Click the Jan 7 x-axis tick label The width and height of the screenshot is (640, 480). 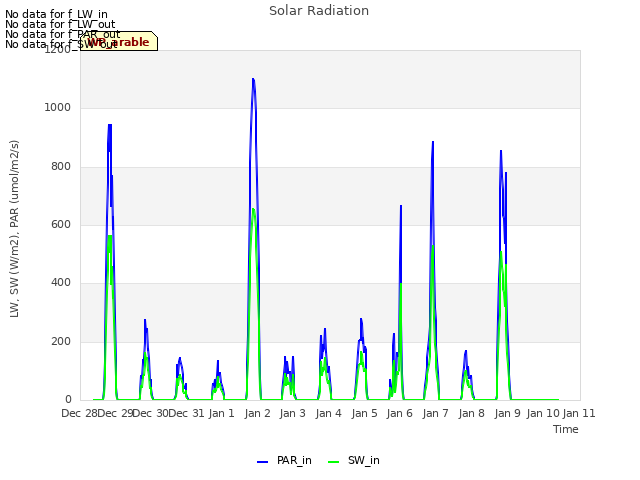coord(436,413)
